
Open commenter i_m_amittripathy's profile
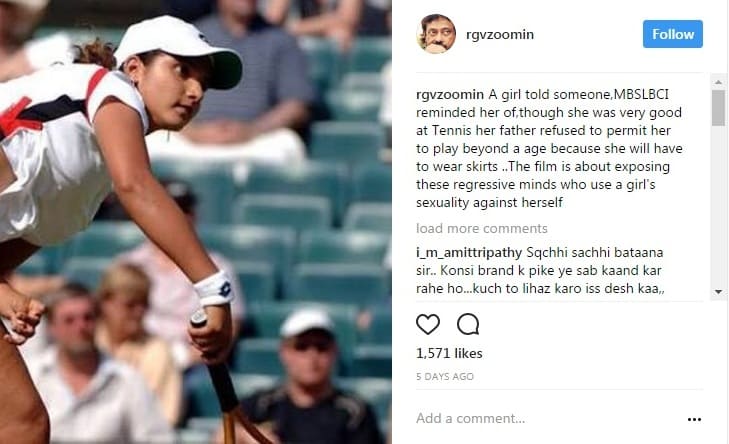(x=469, y=252)
